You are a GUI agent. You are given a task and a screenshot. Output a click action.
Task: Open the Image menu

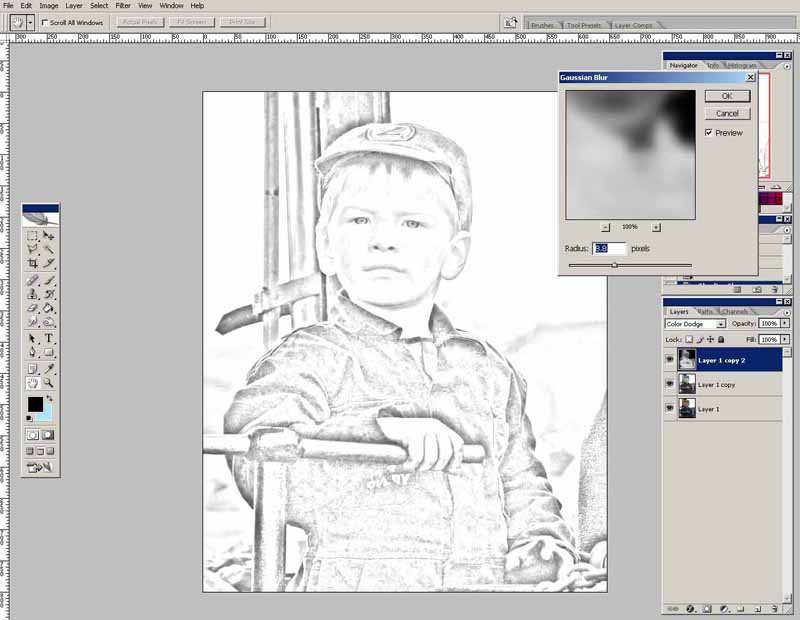coord(49,6)
